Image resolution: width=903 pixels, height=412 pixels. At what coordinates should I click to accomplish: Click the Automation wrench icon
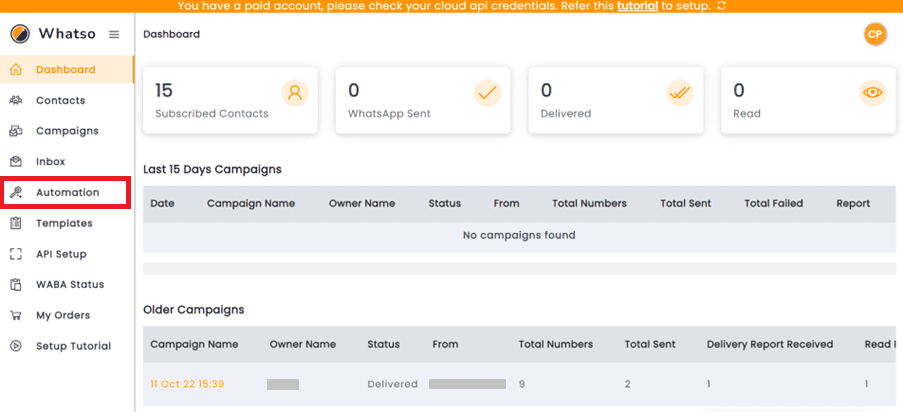click(16, 192)
